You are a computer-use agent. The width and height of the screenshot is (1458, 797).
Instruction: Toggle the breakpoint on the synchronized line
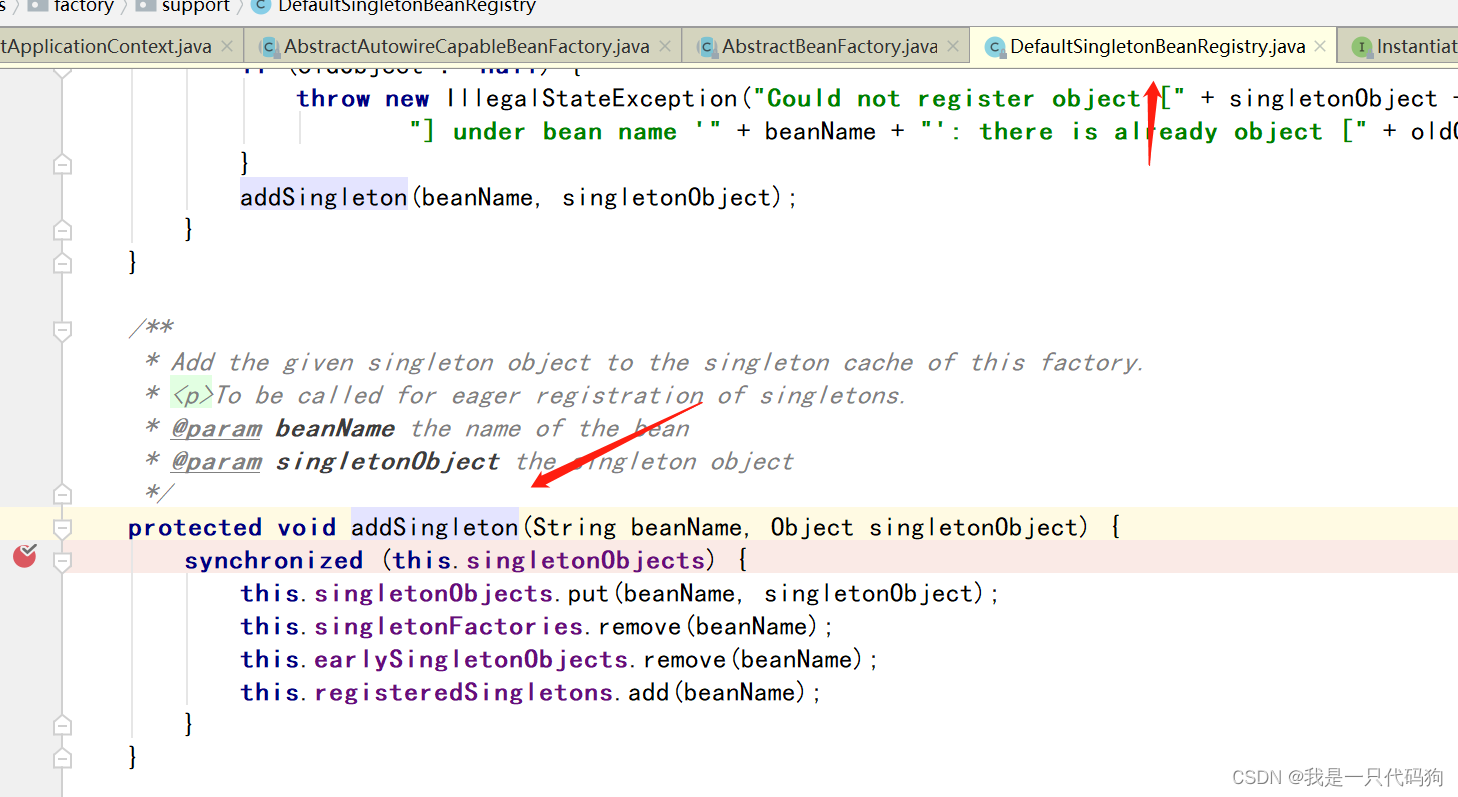(23, 557)
